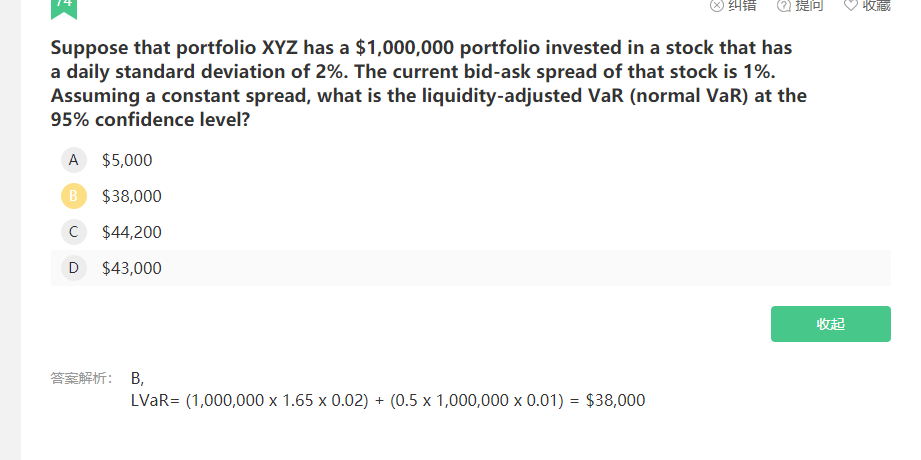Click the LVaR formula explanation line
Image resolution: width=921 pixels, height=460 pixels.
tap(388, 401)
